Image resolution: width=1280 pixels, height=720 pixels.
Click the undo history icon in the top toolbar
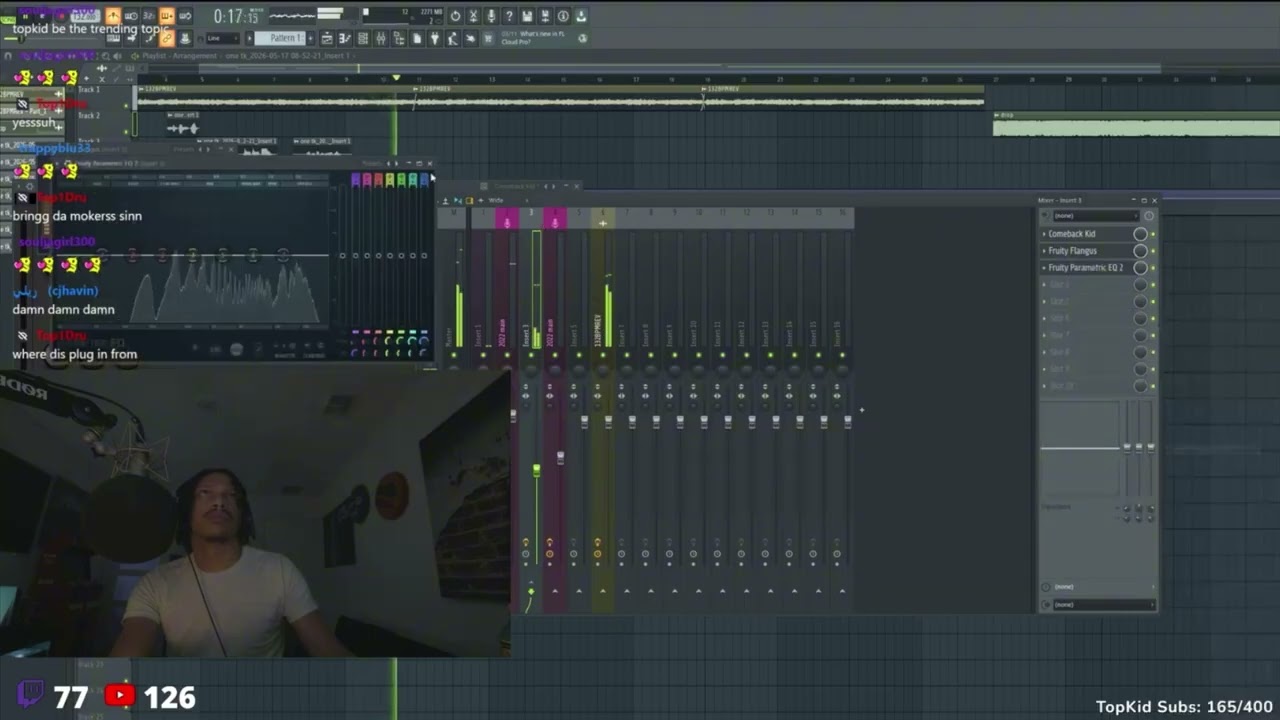click(x=455, y=16)
